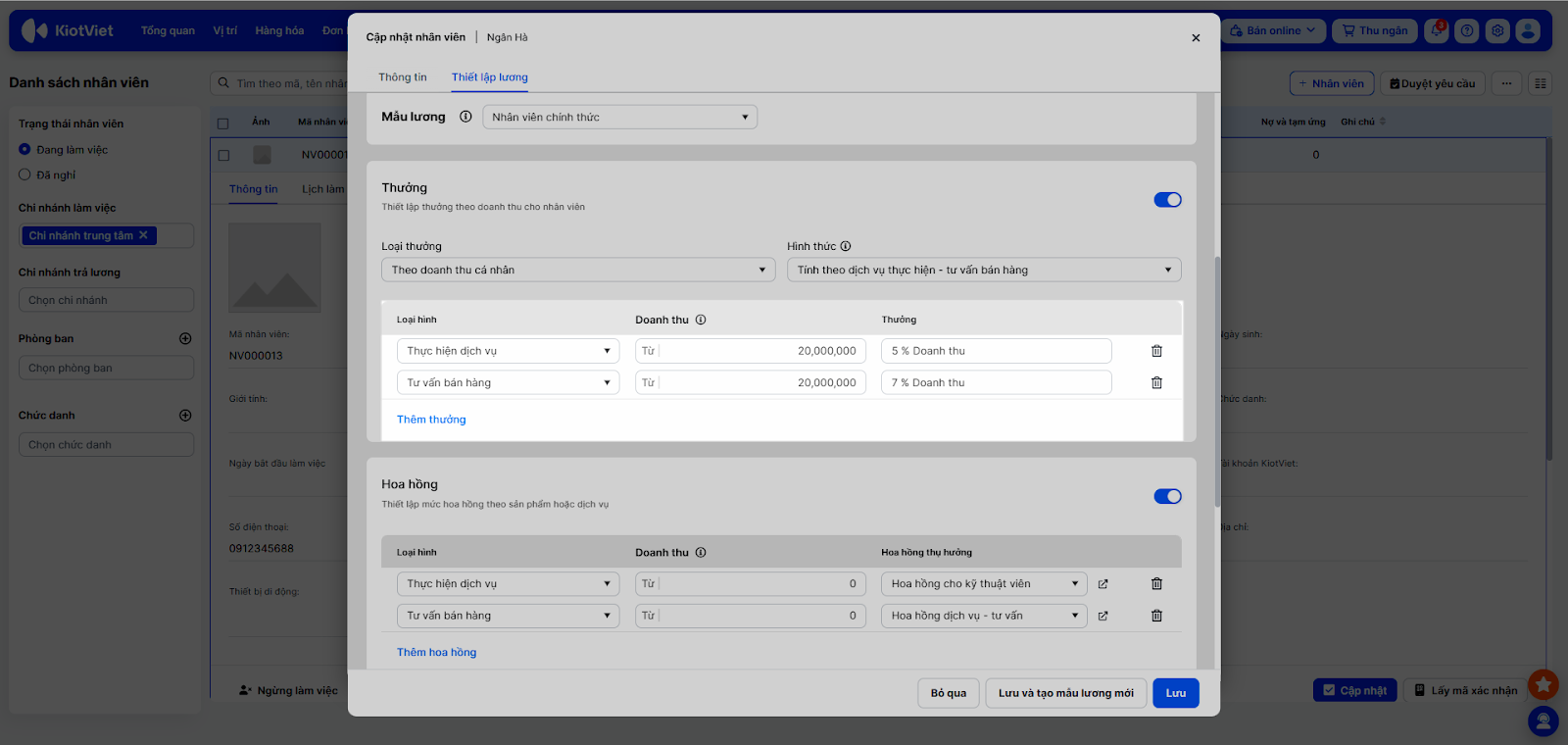Switch to the Thông tin tab in dialog

403,77
